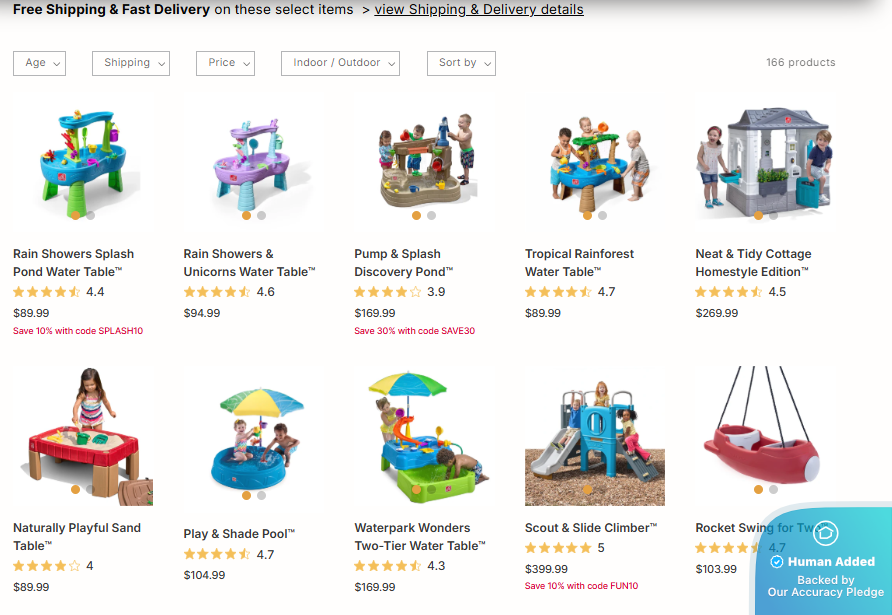Open Rain Showers Splash Pond Water Table title
This screenshot has width=892, height=615.
pyautogui.click(x=73, y=263)
